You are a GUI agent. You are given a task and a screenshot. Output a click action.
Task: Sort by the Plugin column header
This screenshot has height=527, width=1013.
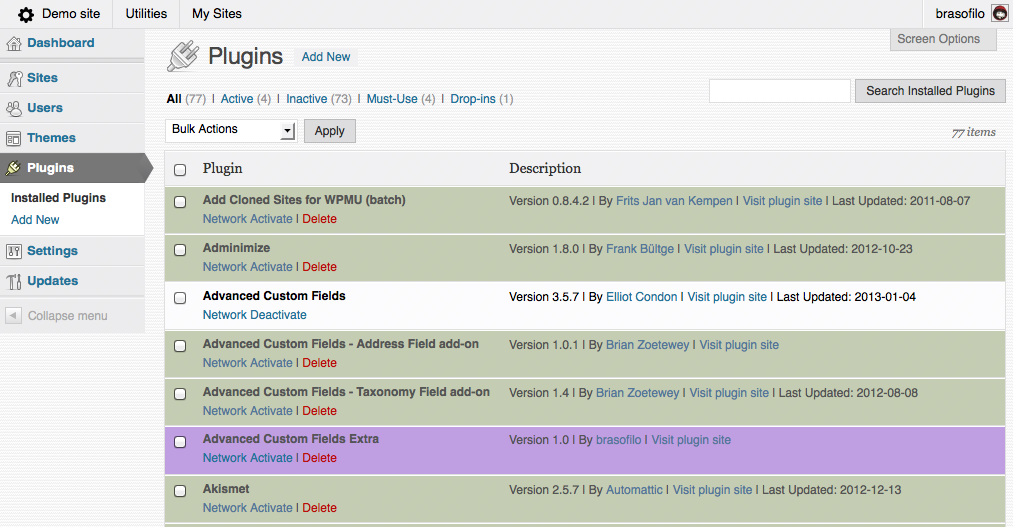coord(222,169)
